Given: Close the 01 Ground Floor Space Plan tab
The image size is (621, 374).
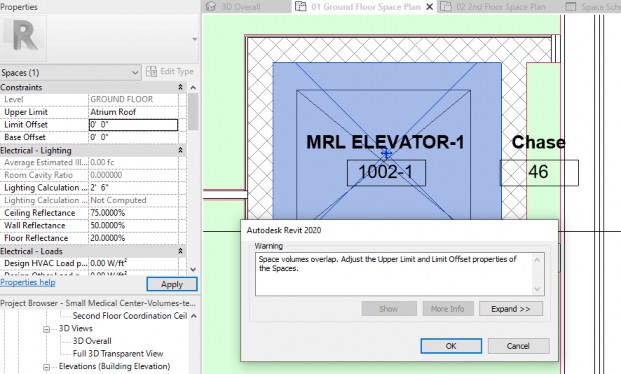Looking at the screenshot, I should tap(429, 7).
